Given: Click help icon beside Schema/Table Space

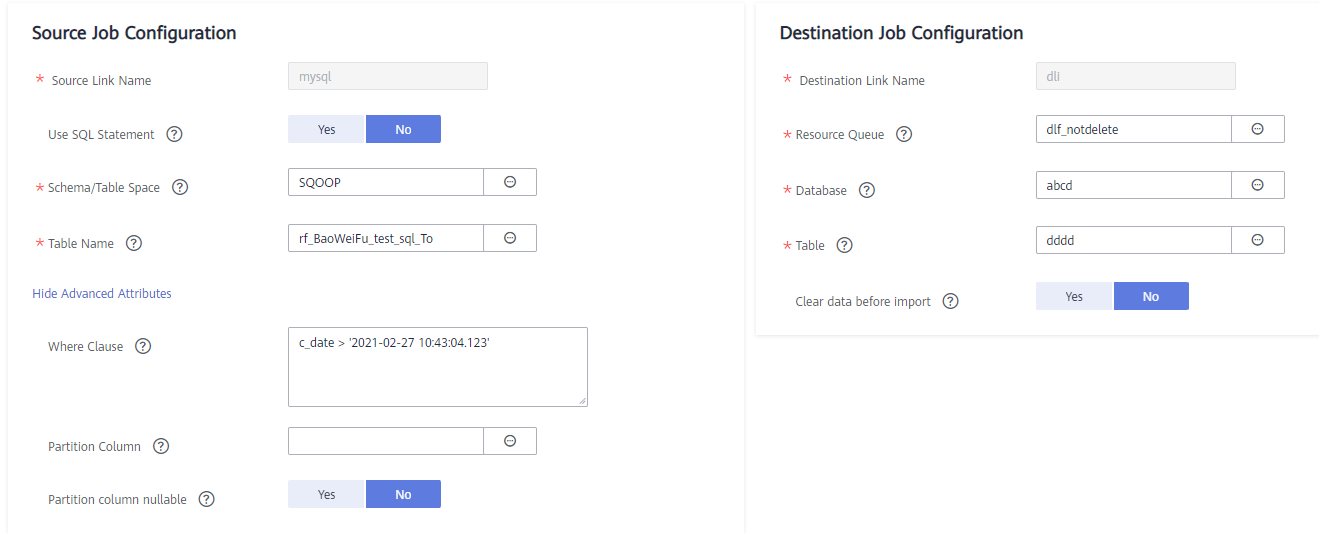Looking at the screenshot, I should click(180, 187).
